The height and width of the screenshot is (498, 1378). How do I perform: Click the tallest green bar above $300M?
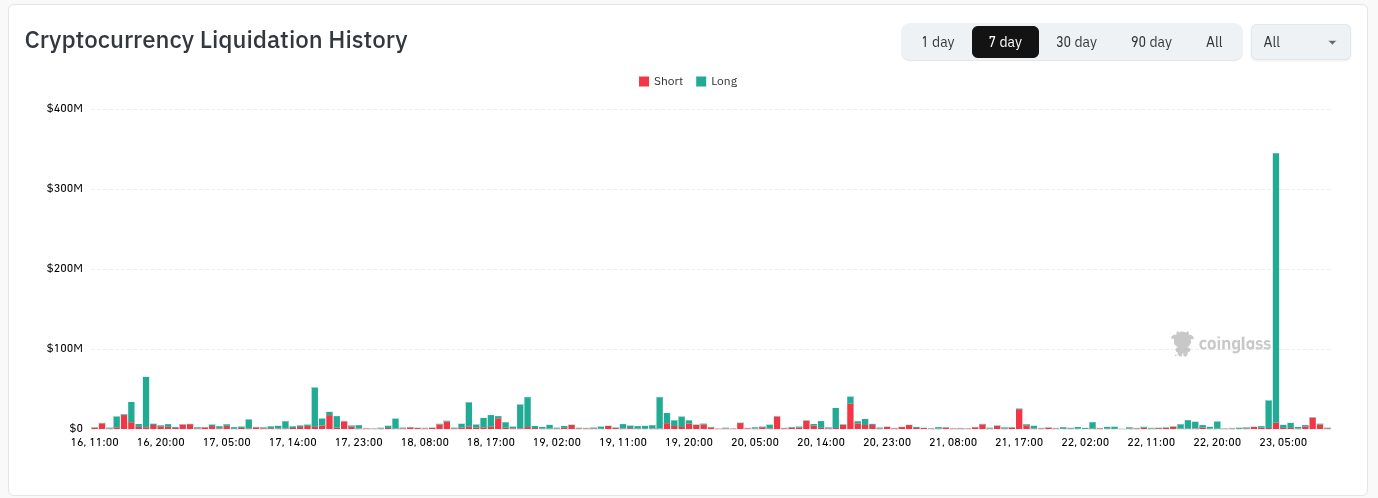[1276, 290]
